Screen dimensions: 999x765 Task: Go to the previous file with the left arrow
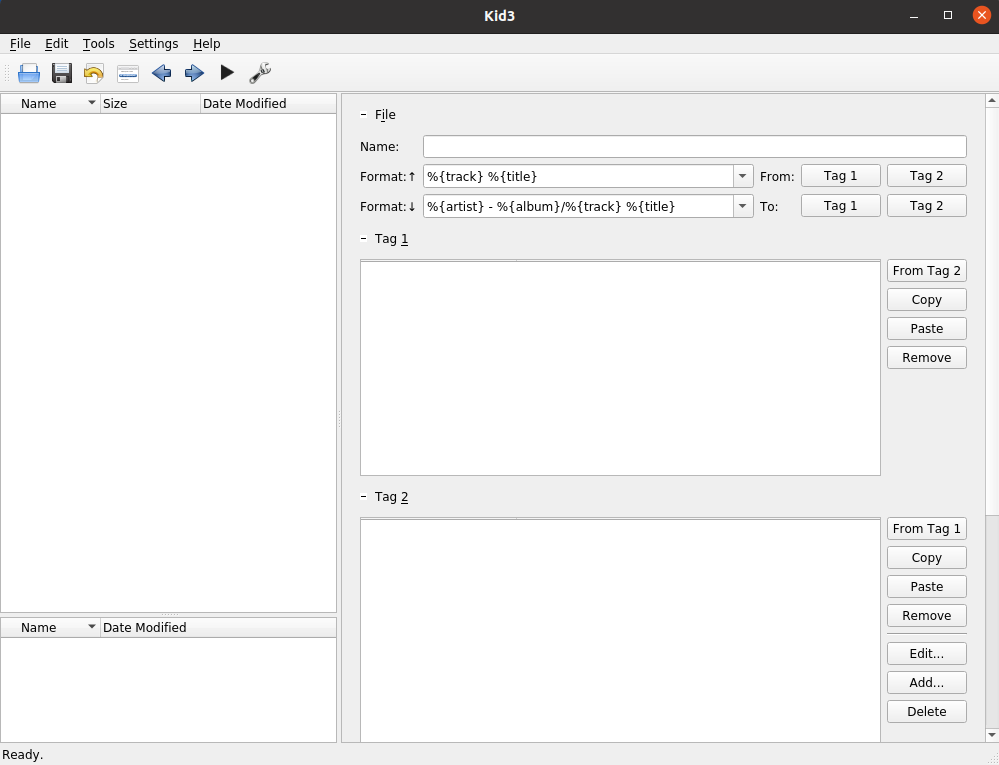(x=161, y=72)
